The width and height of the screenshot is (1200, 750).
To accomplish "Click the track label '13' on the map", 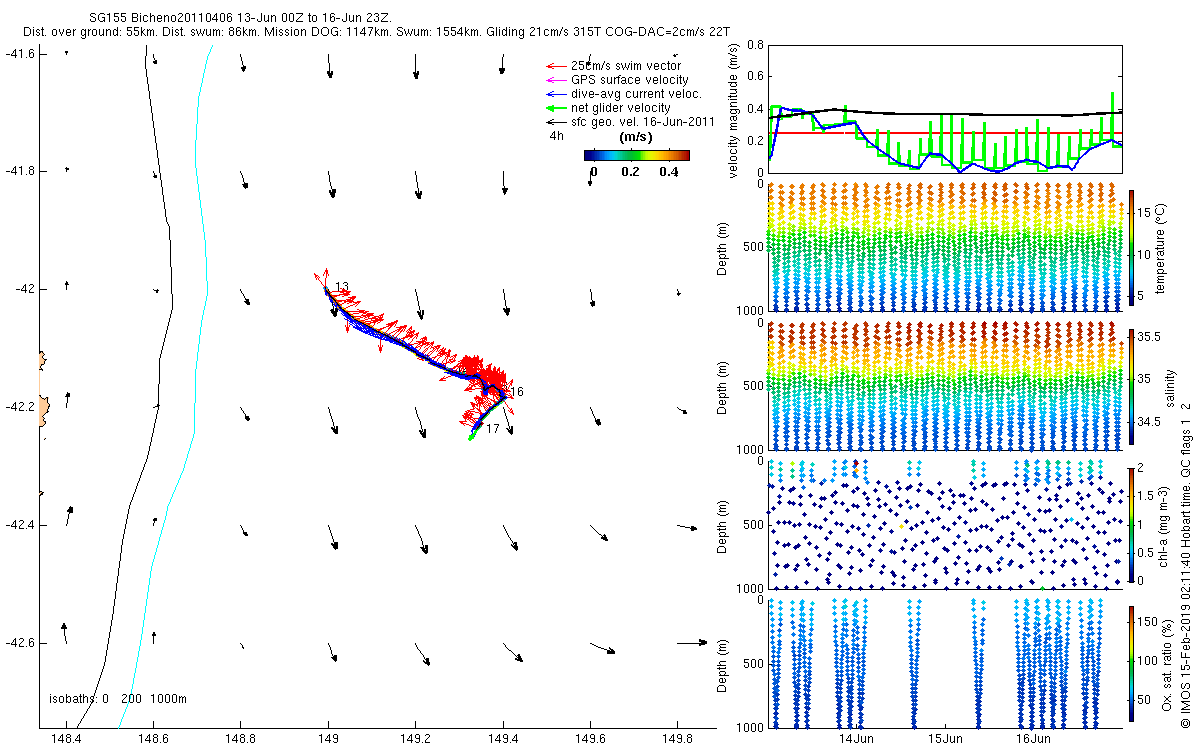I will click(x=342, y=288).
